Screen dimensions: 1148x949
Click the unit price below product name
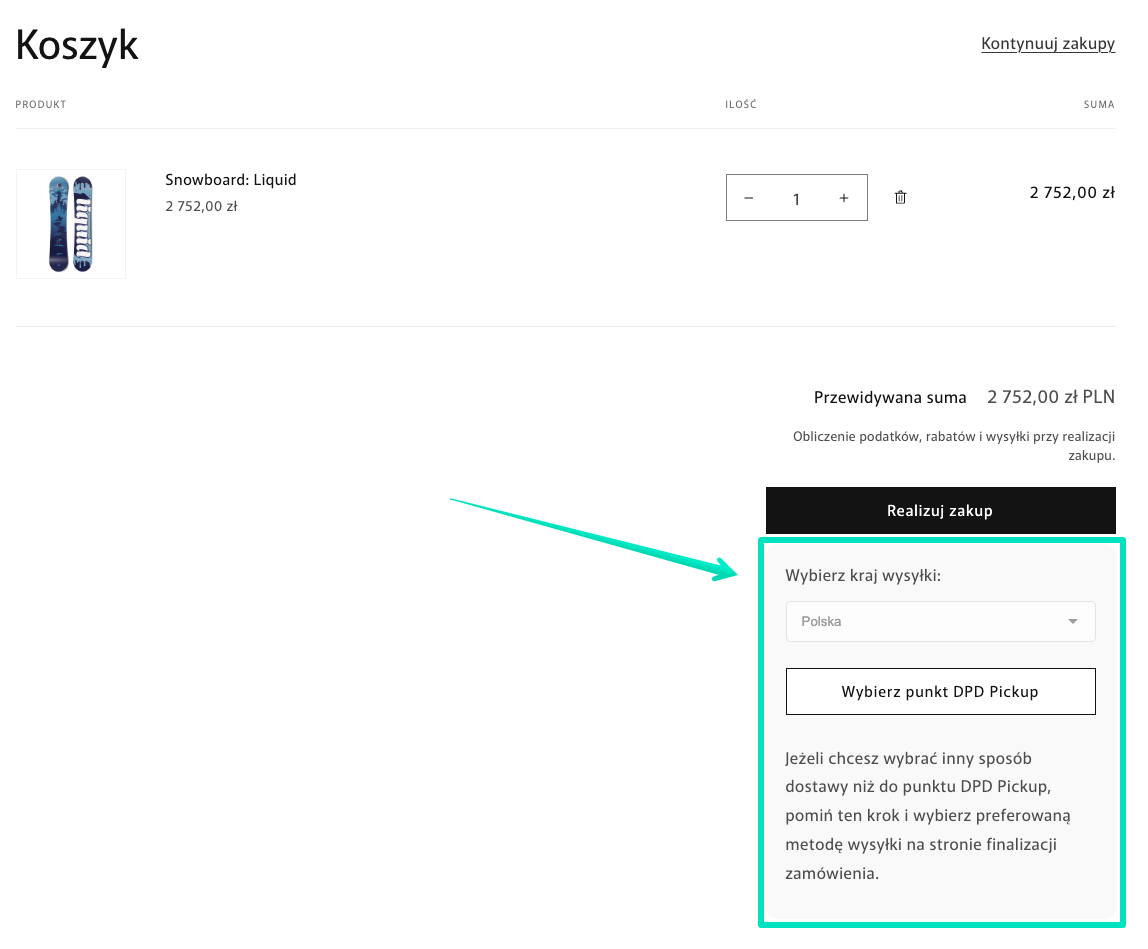[201, 207]
